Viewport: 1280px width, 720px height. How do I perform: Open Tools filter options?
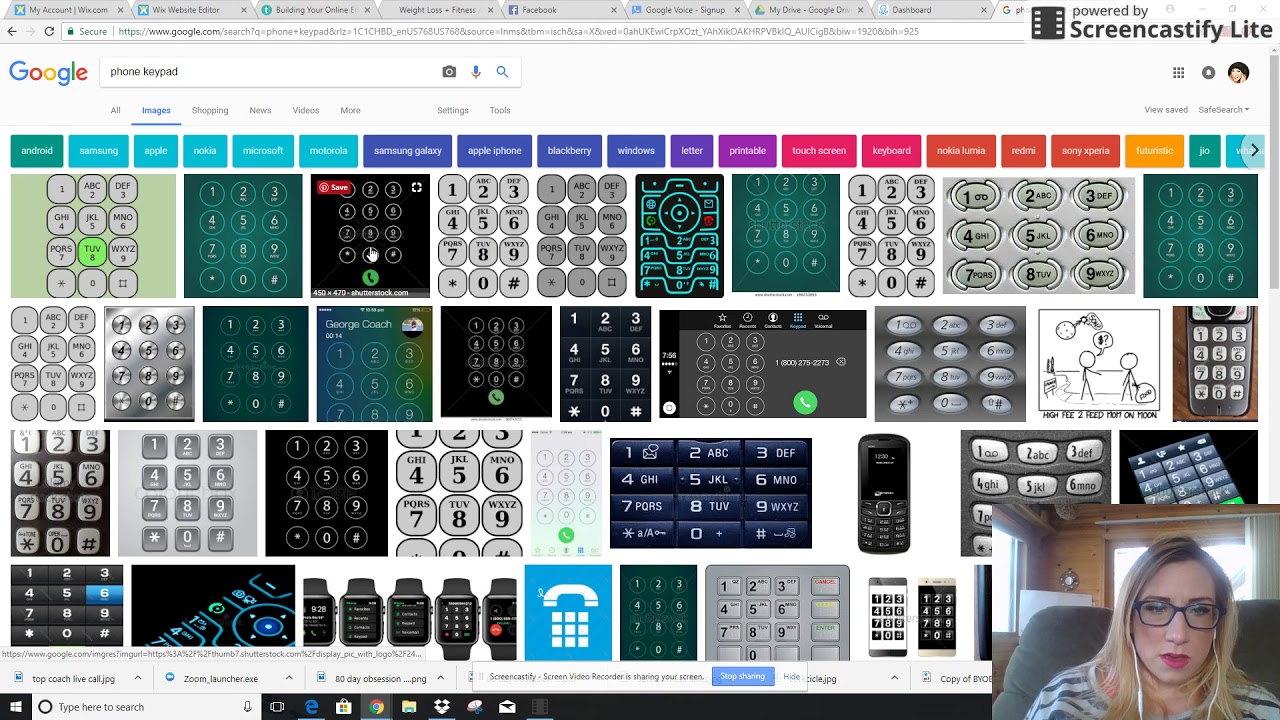coord(500,110)
